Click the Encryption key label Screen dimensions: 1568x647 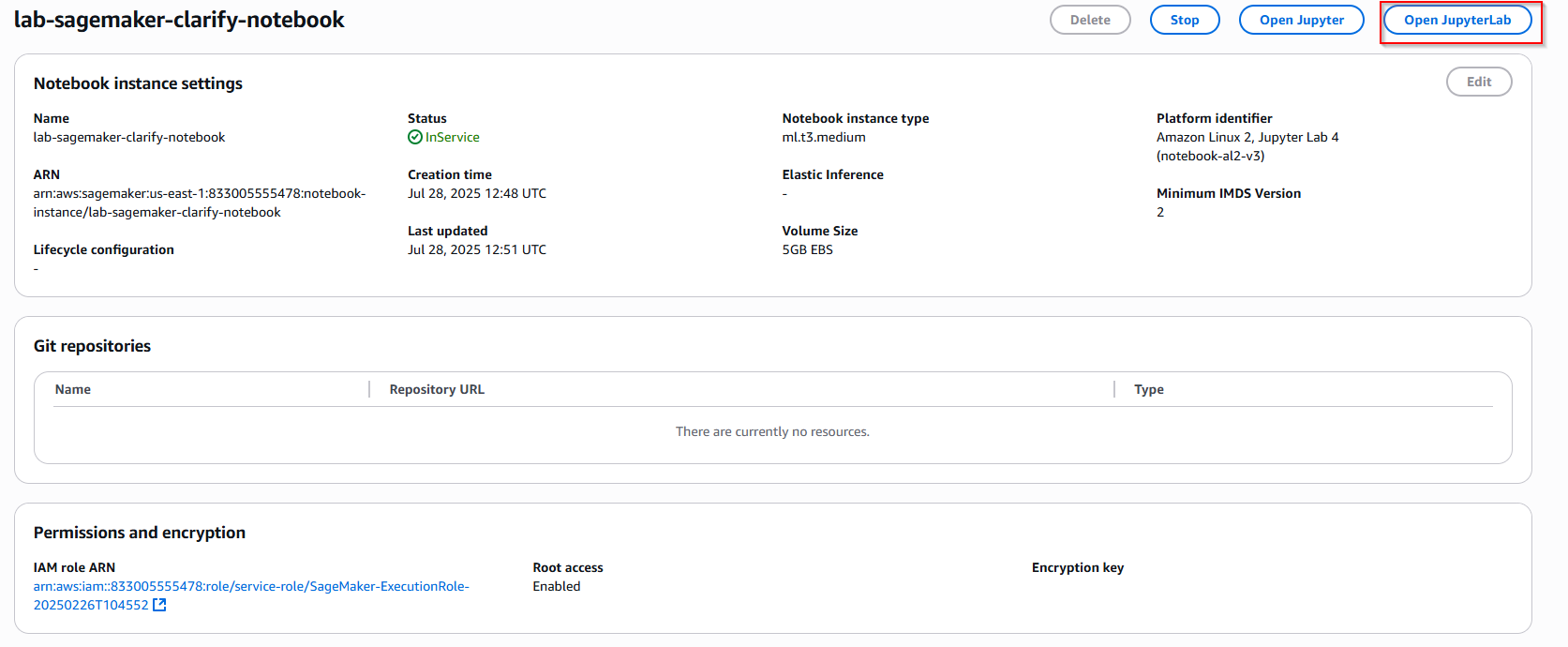(x=1078, y=567)
